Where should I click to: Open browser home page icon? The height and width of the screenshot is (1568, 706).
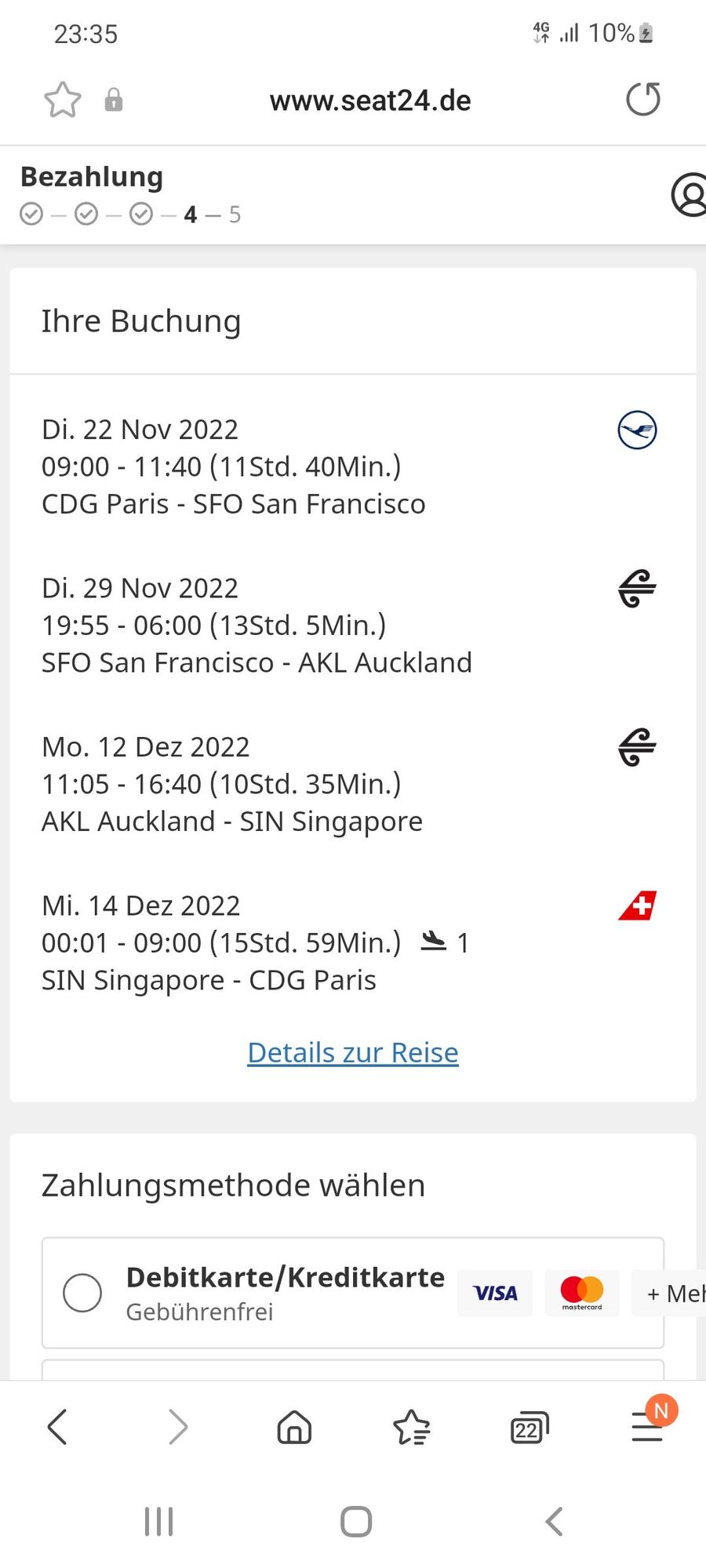point(294,1427)
